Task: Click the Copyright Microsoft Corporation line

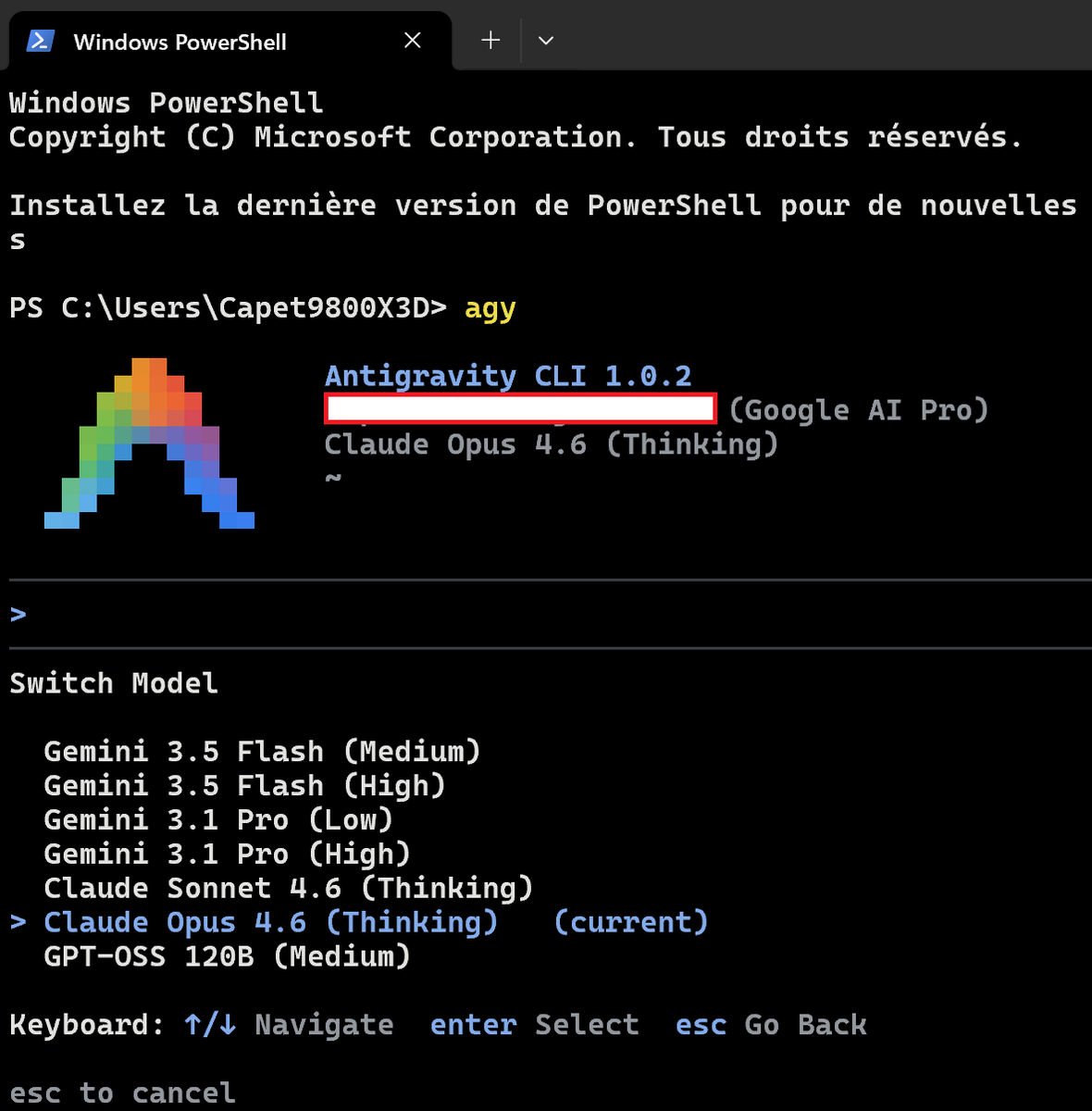Action: [515, 137]
